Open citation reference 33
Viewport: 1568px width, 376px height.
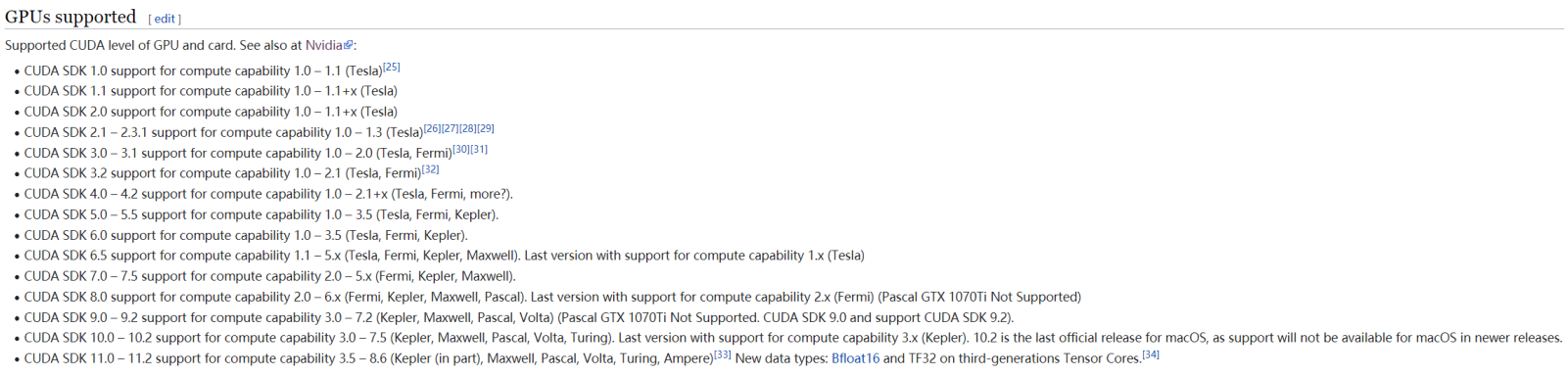[x=723, y=354]
